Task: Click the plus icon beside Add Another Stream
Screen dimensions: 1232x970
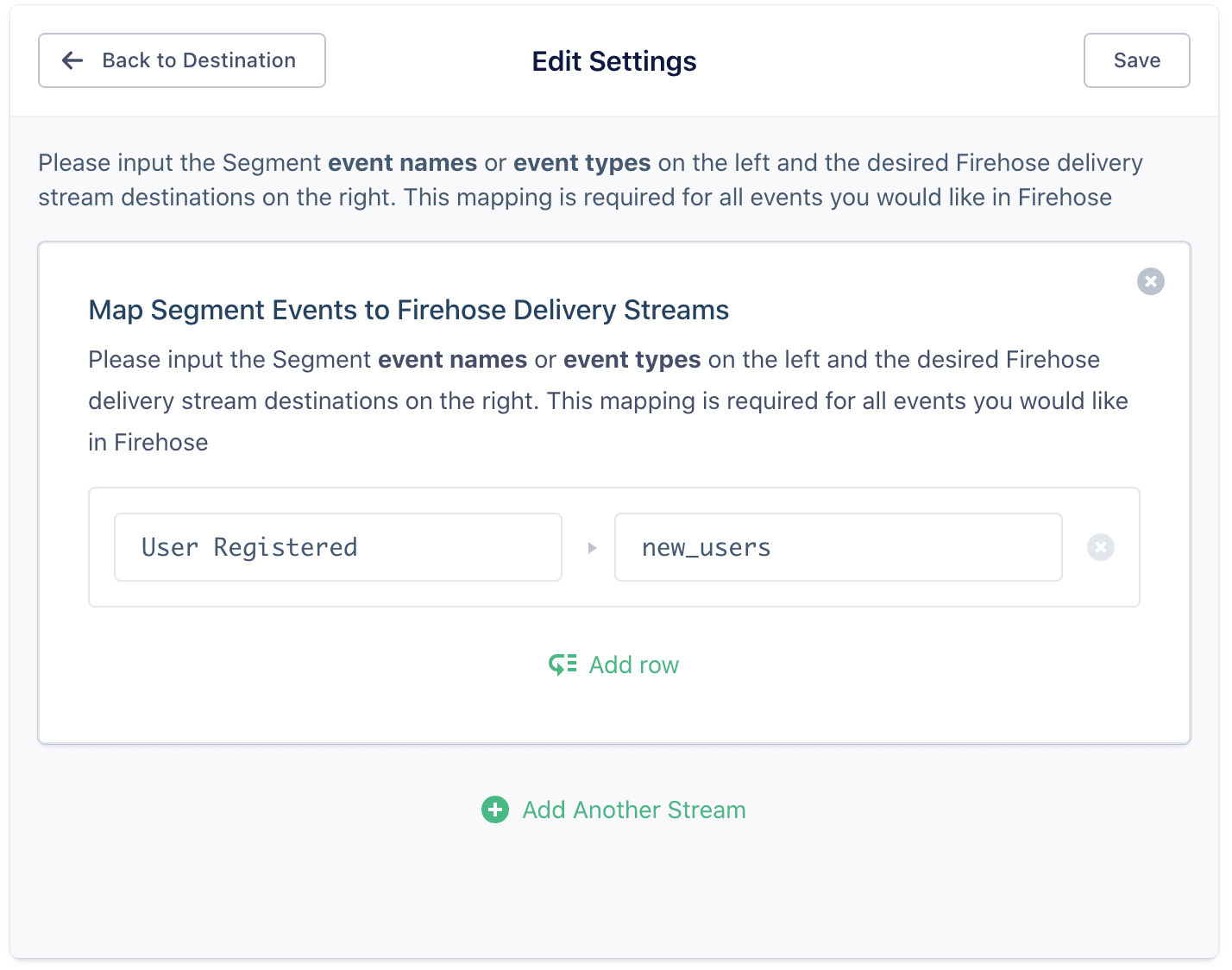Action: coord(494,809)
